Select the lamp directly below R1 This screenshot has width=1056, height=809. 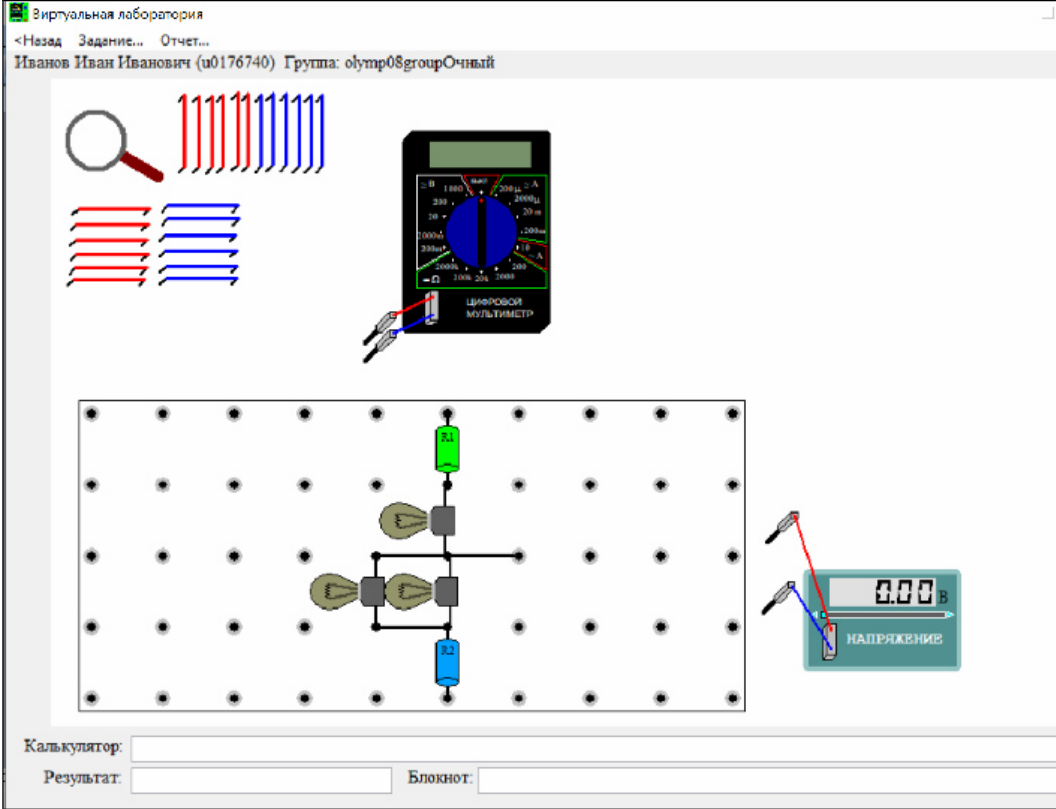point(418,521)
